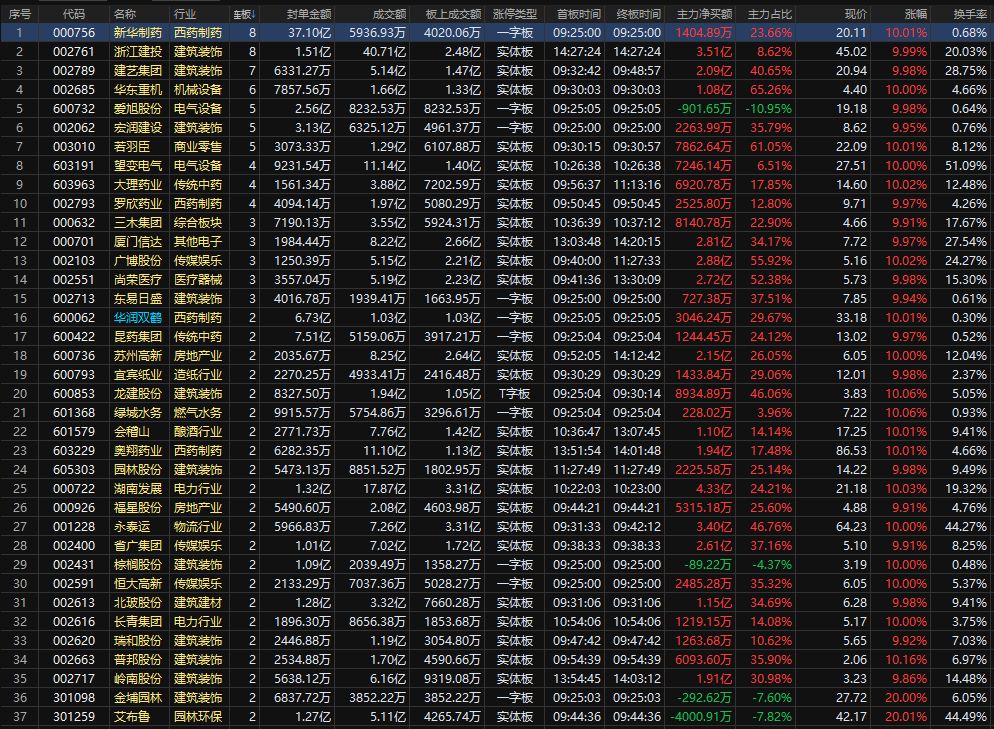Select stock 绿城水务
The width and height of the screenshot is (994, 729).
(138, 413)
